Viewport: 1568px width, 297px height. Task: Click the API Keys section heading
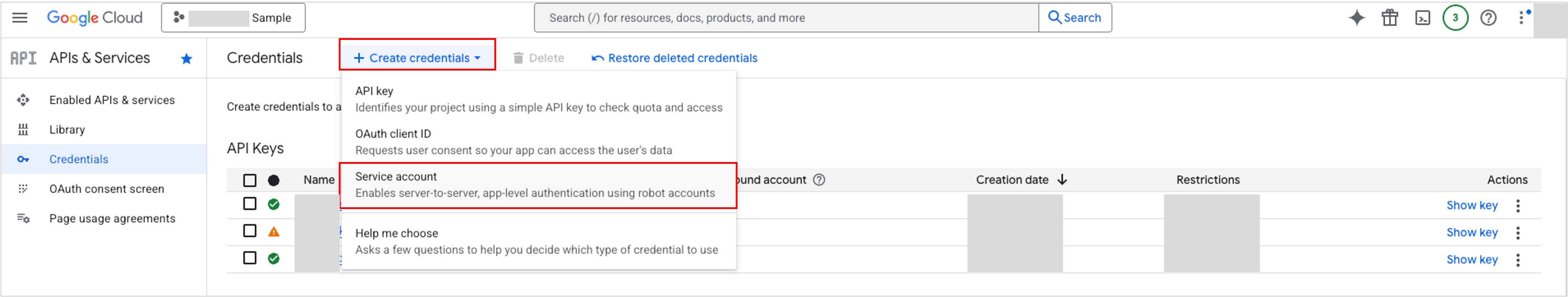[255, 148]
